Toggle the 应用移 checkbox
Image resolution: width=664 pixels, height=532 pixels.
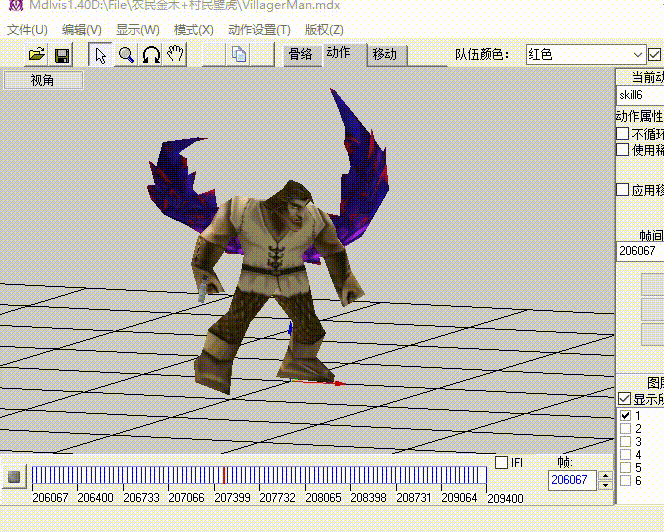point(622,189)
